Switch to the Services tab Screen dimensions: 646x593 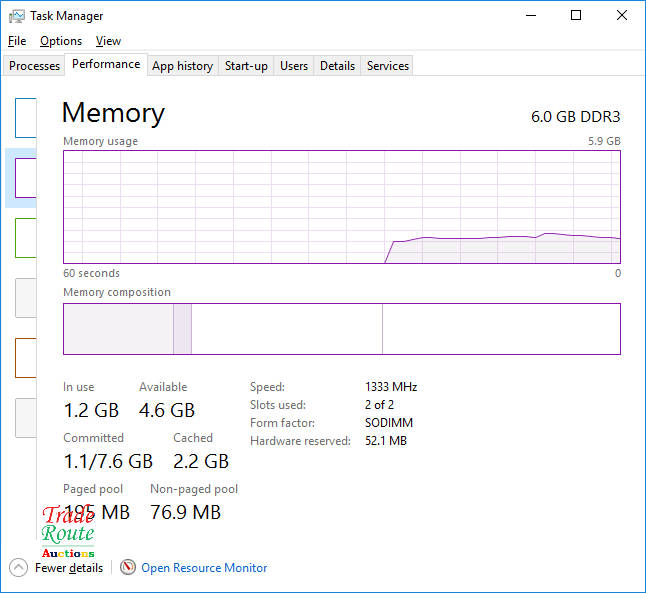click(x=388, y=66)
